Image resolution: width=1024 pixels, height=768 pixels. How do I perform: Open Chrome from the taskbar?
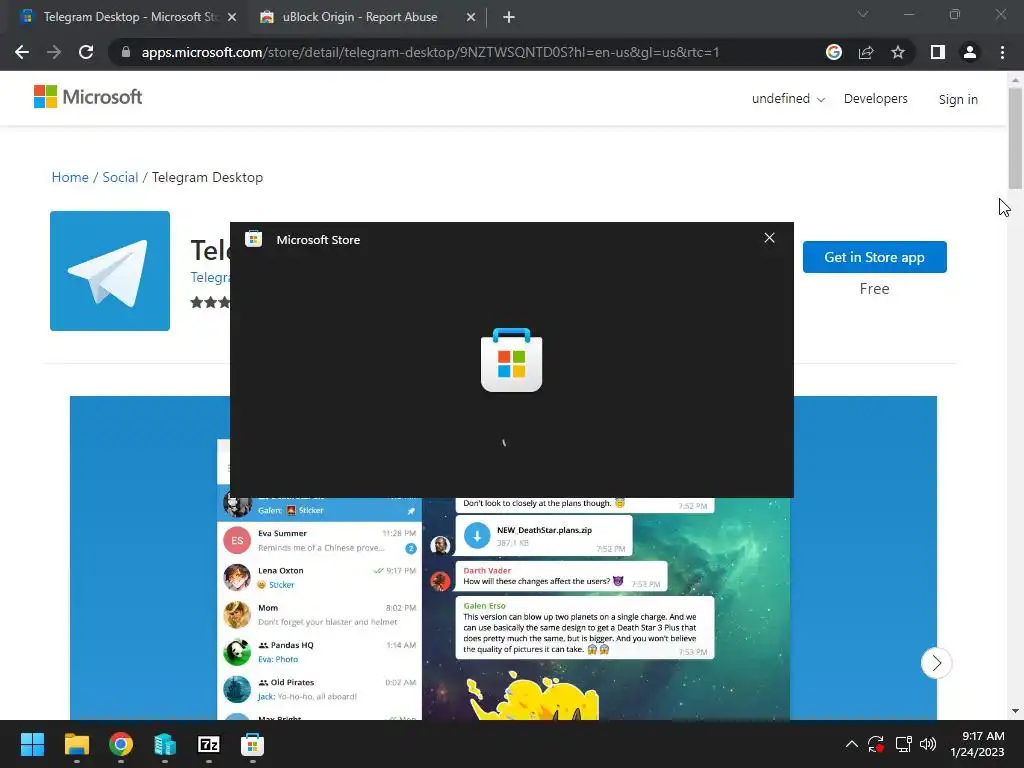[x=121, y=744]
